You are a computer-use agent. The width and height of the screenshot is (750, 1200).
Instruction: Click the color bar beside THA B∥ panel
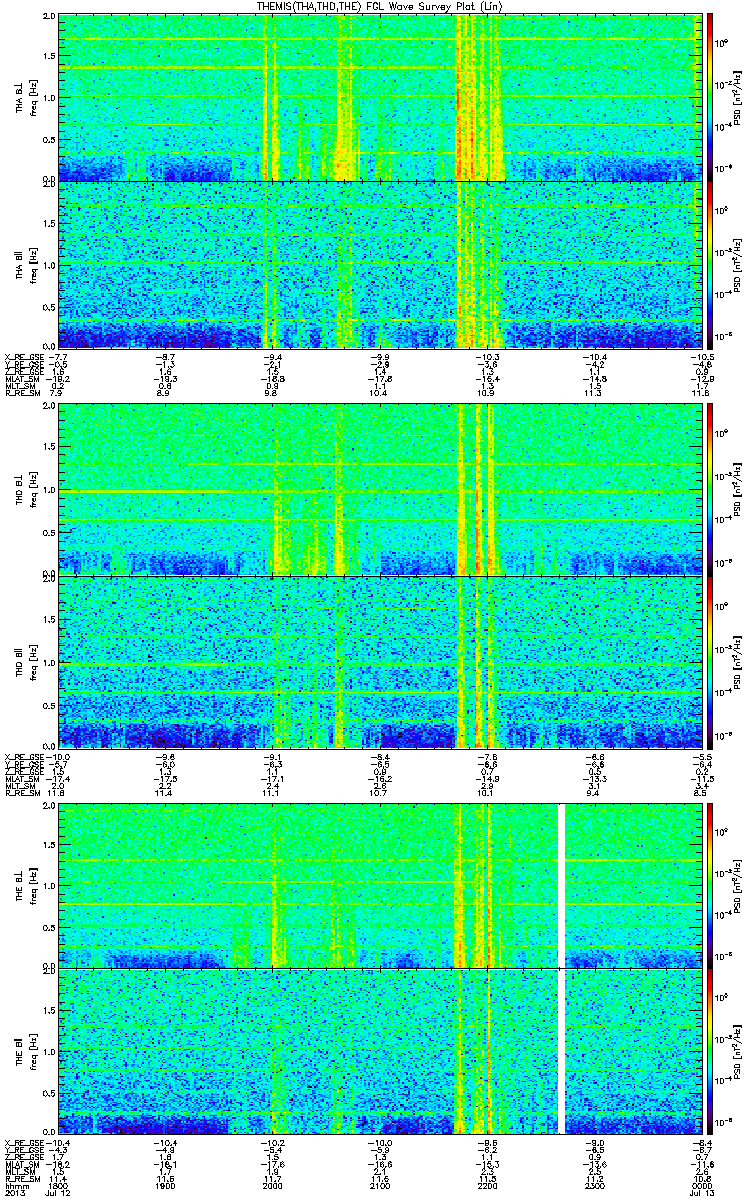click(x=710, y=264)
